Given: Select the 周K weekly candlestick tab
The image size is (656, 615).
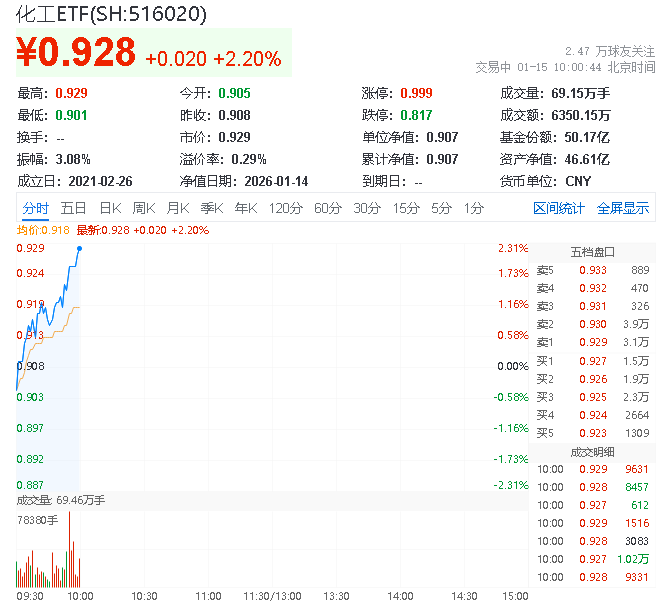Looking at the screenshot, I should 144,208.
